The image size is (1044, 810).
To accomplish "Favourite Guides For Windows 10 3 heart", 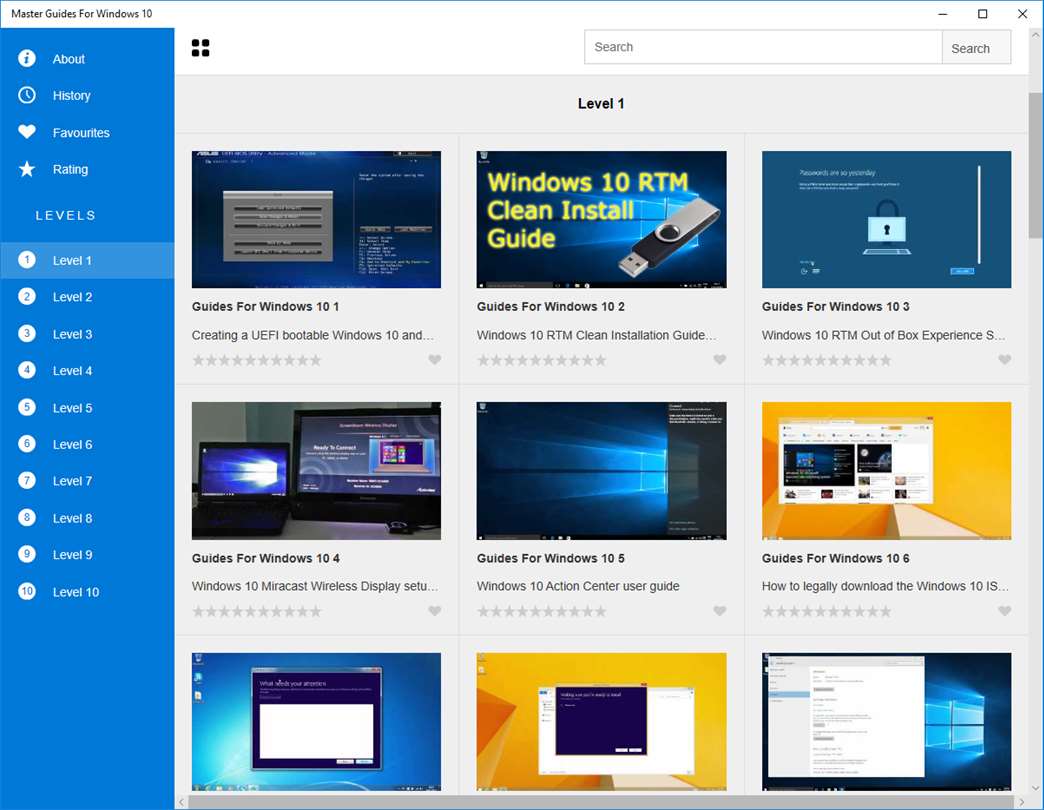I will point(1005,360).
